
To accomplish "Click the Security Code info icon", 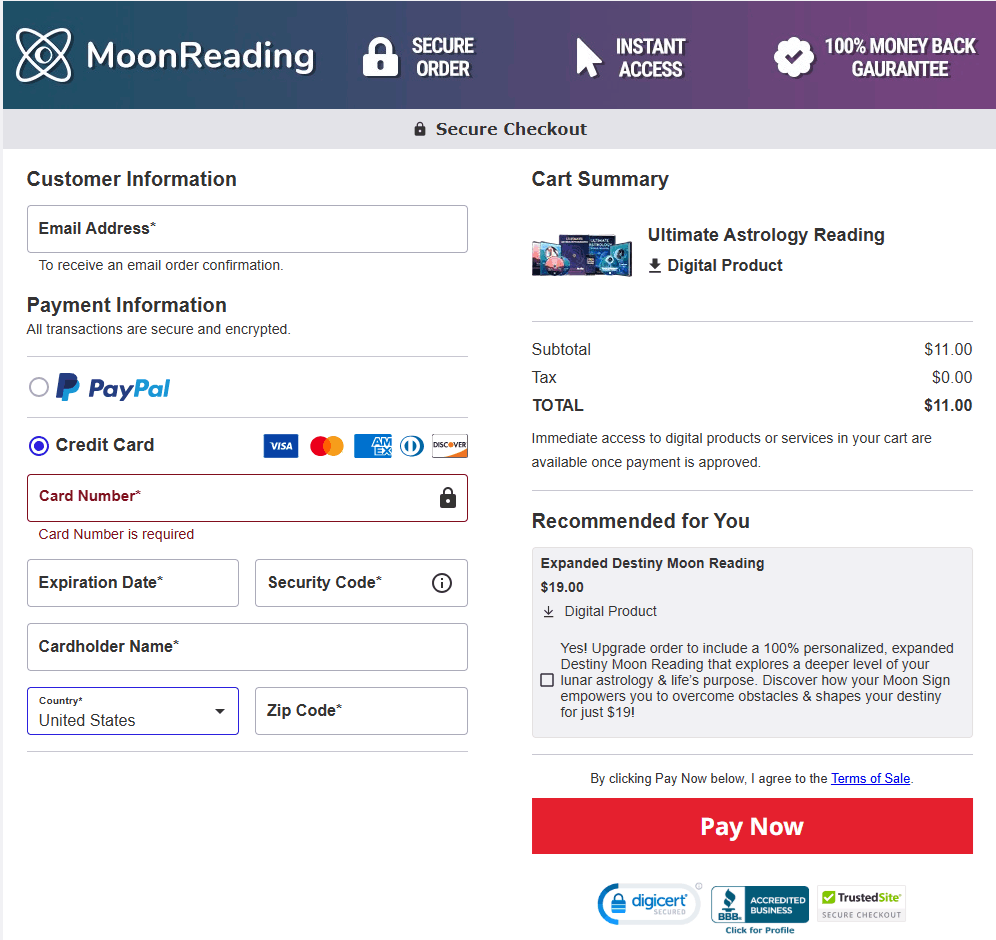I will pos(441,583).
